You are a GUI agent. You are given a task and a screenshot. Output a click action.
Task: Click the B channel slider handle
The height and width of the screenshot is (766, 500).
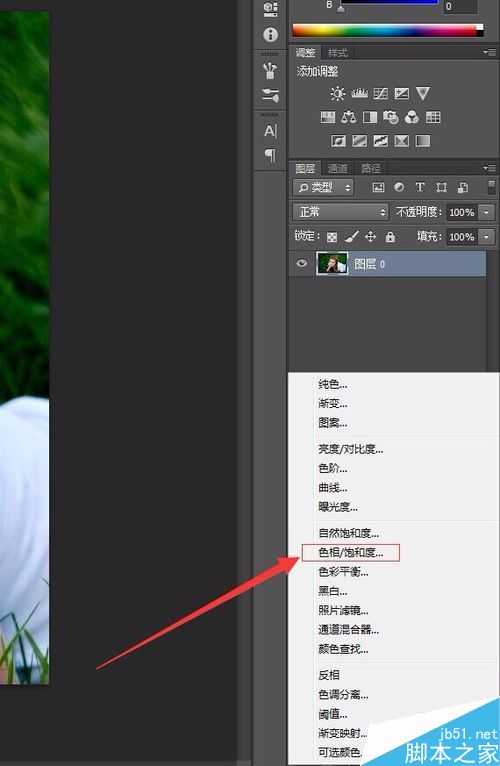point(341,8)
